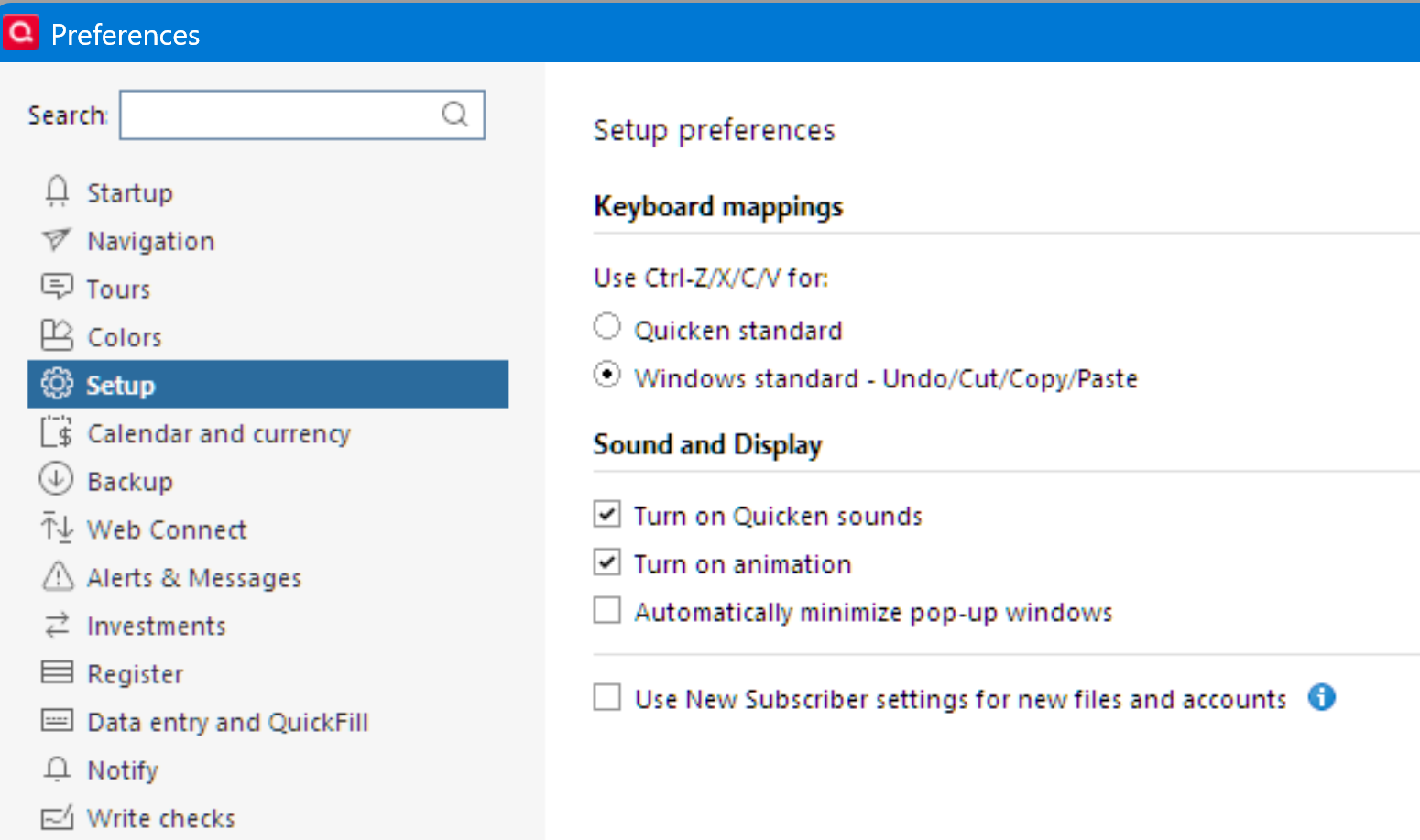Click the info icon beside New Subscriber settings
This screenshot has height=840, width=1420.
(x=1321, y=697)
